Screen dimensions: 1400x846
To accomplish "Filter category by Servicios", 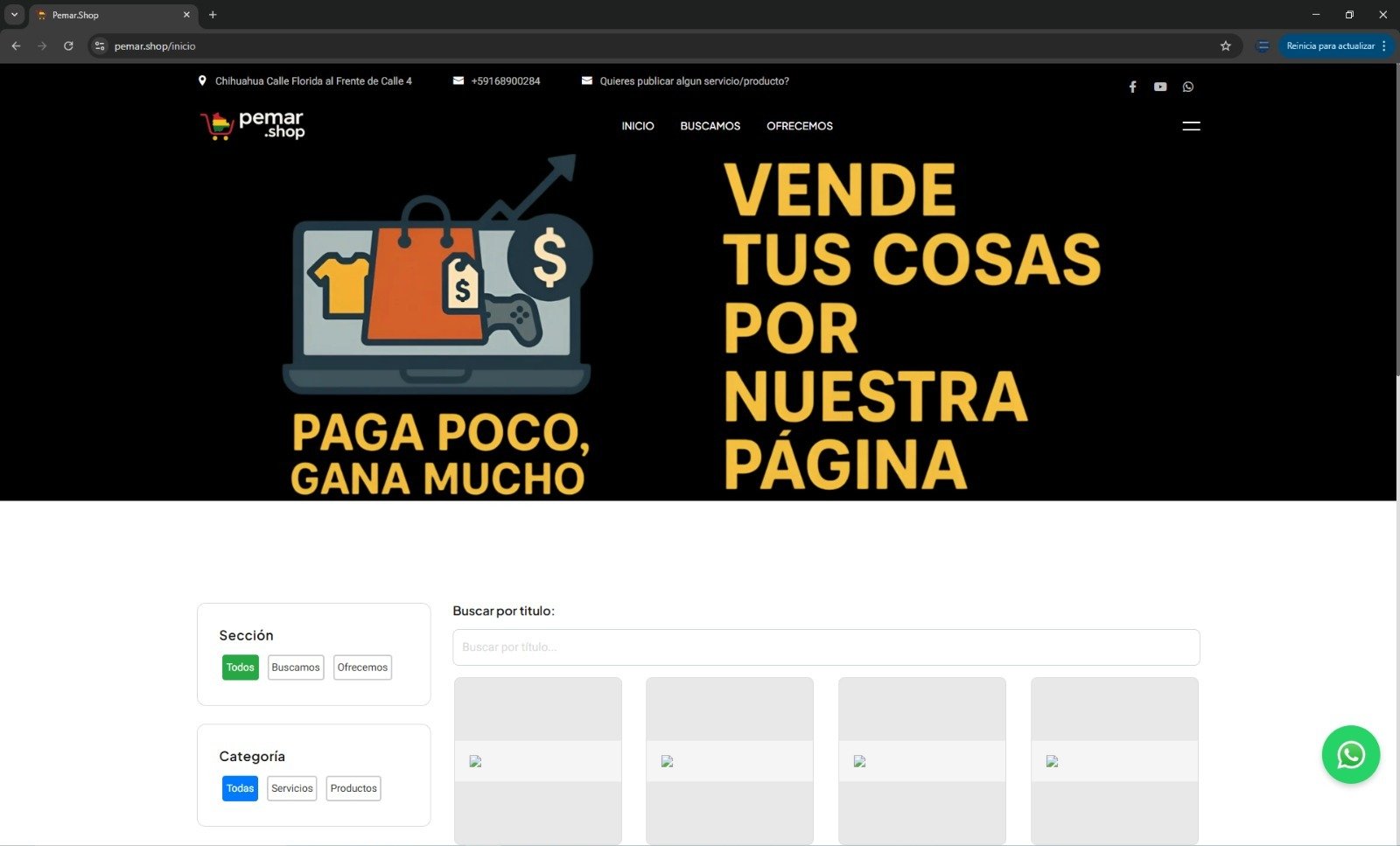I will click(291, 788).
